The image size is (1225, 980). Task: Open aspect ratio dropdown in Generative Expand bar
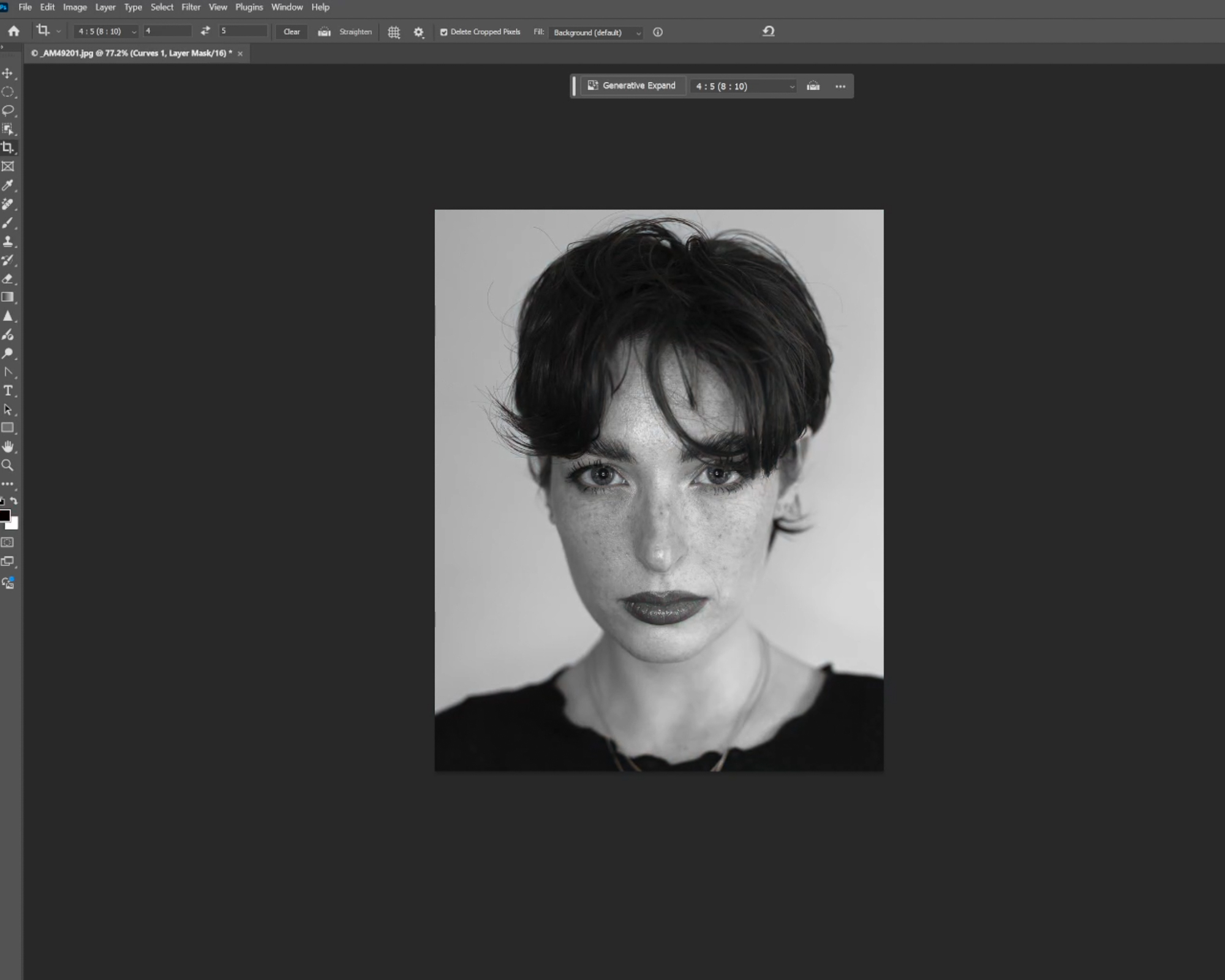pyautogui.click(x=744, y=86)
